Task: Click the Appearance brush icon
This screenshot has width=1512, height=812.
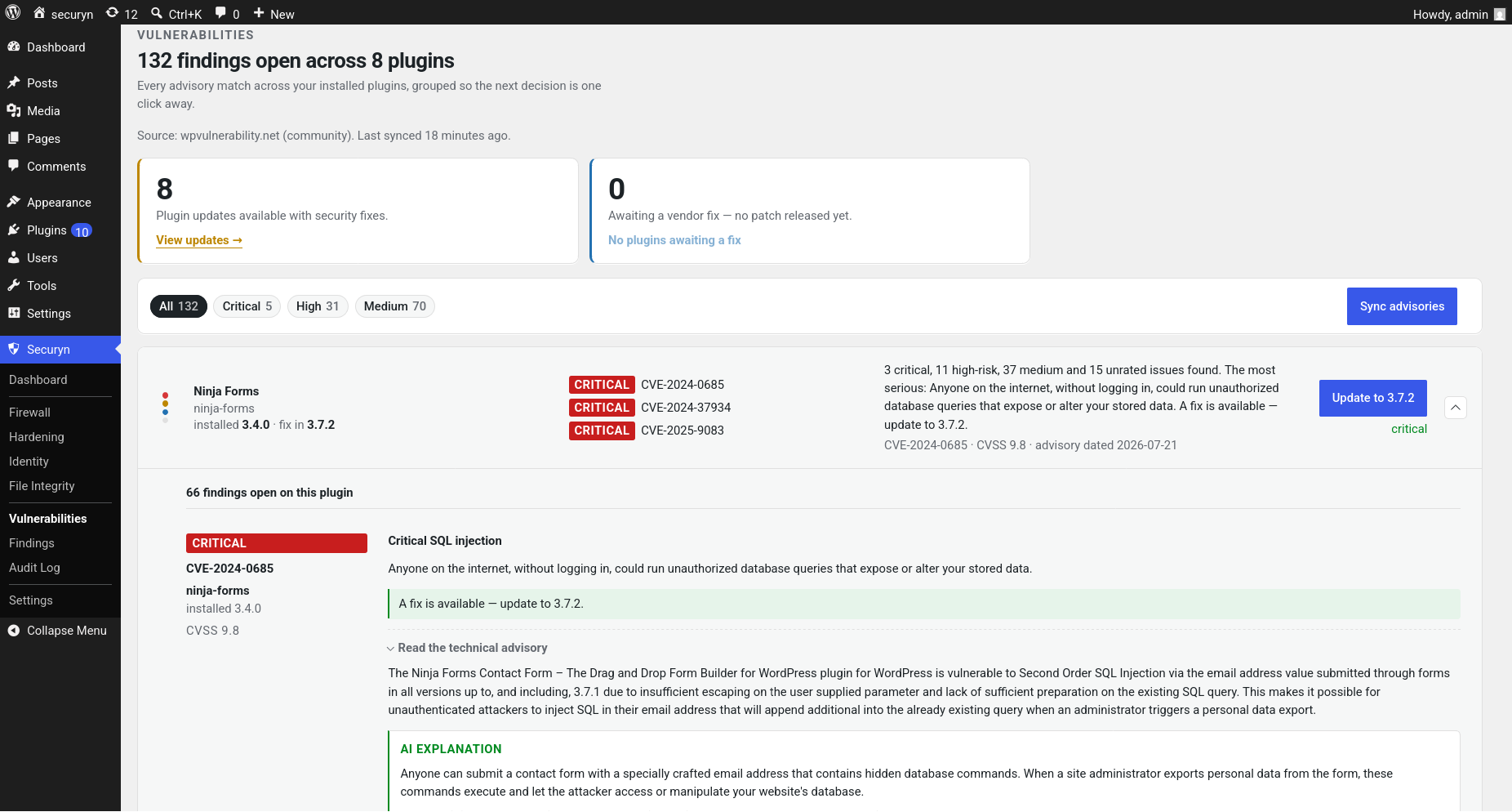Action: 14,202
